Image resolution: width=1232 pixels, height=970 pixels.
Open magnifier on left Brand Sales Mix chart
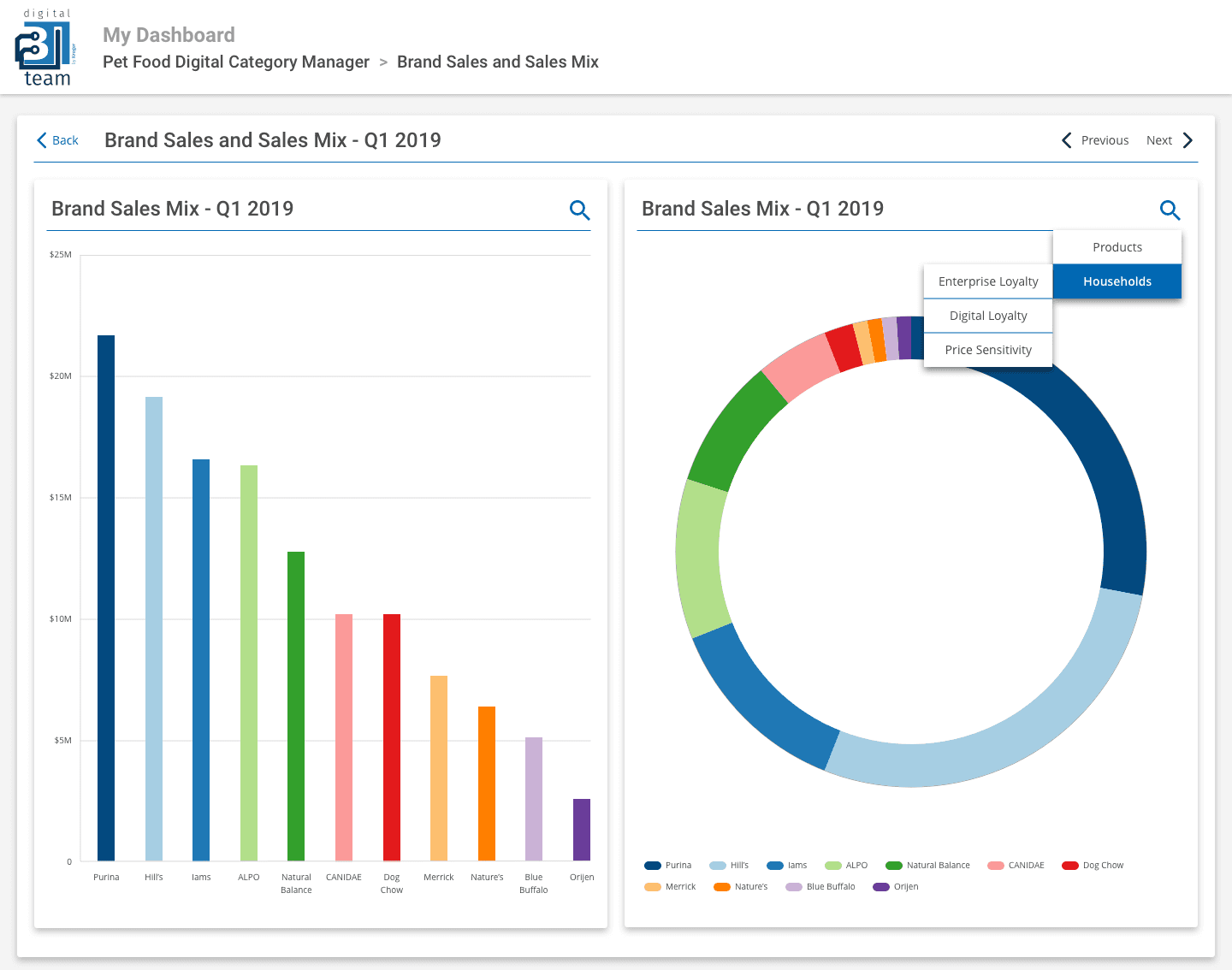579,210
